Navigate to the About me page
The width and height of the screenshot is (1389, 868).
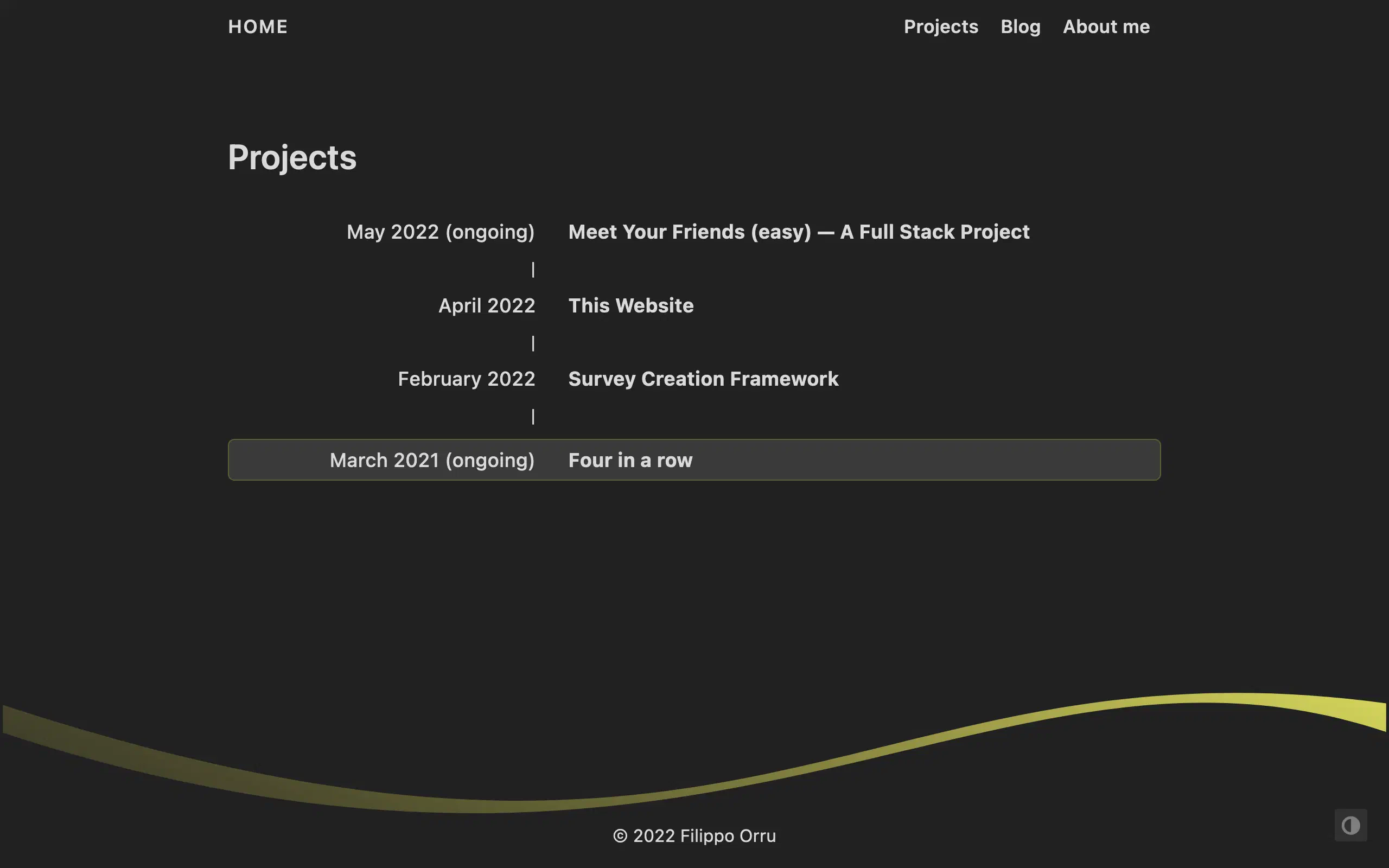[1106, 27]
